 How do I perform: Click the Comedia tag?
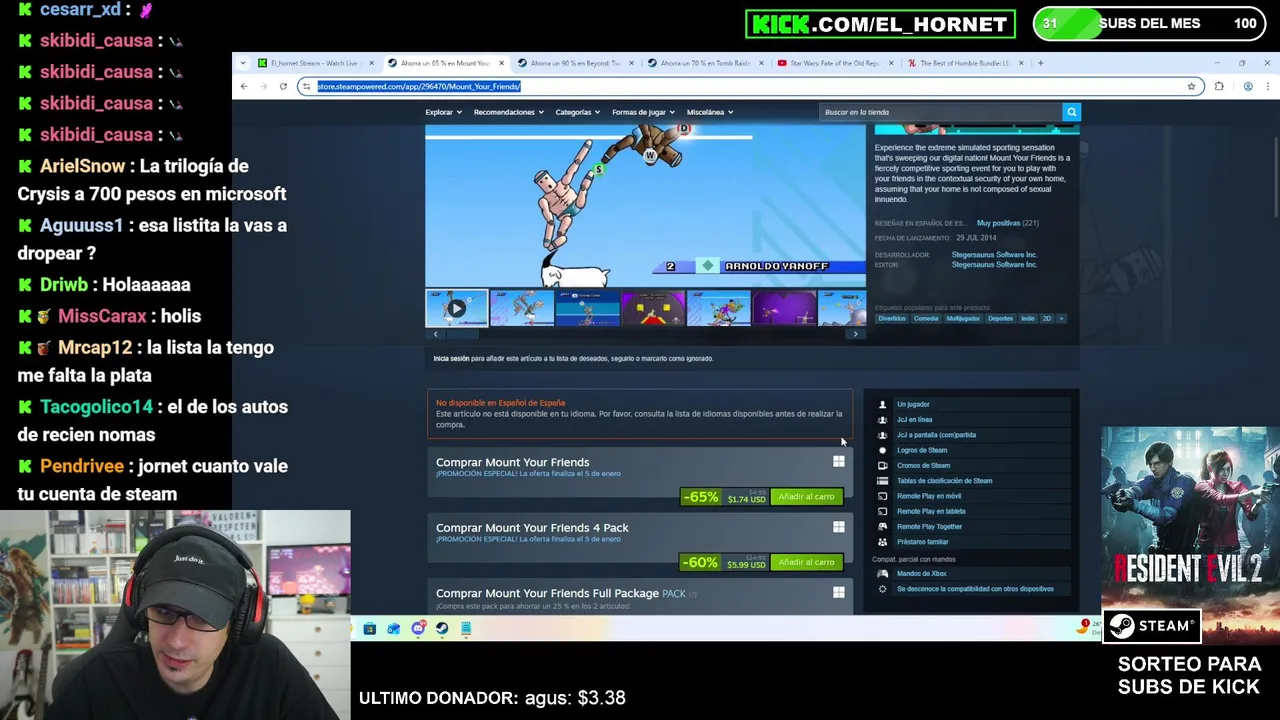pyautogui.click(x=926, y=318)
